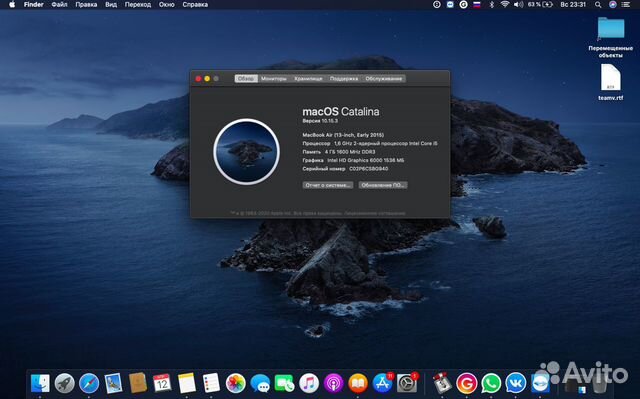Open TeamViewer icon in dock
640x399 pixels.
tap(540, 383)
